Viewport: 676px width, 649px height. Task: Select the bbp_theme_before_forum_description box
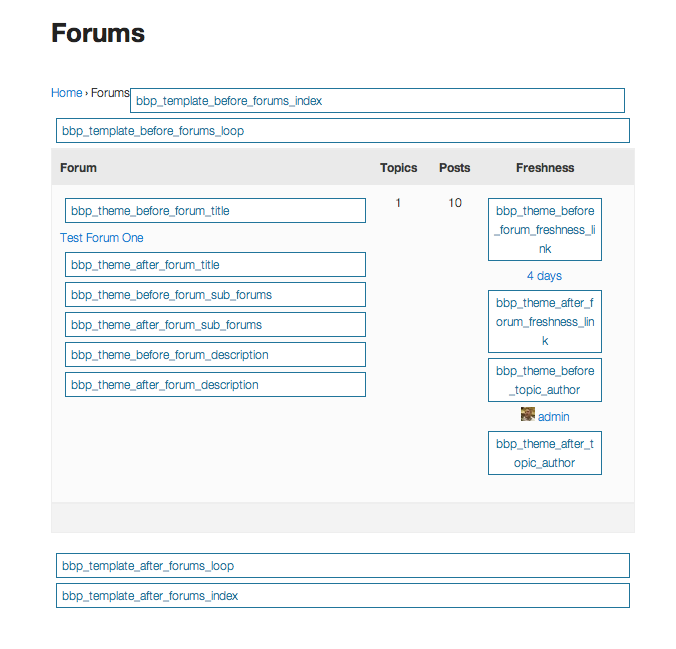coord(215,354)
